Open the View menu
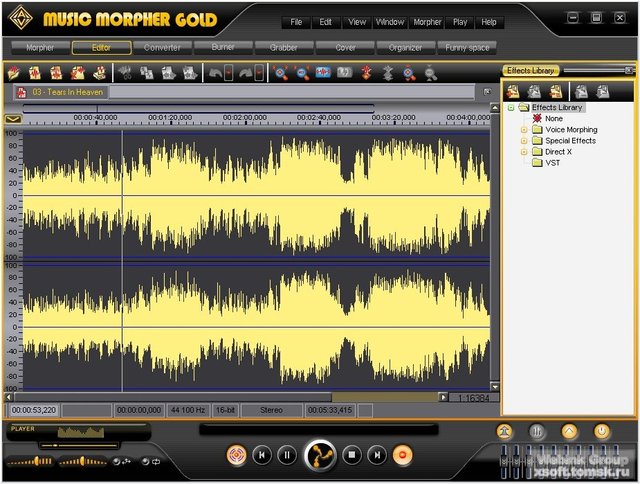Viewport: 640px width, 484px height. tap(357, 22)
